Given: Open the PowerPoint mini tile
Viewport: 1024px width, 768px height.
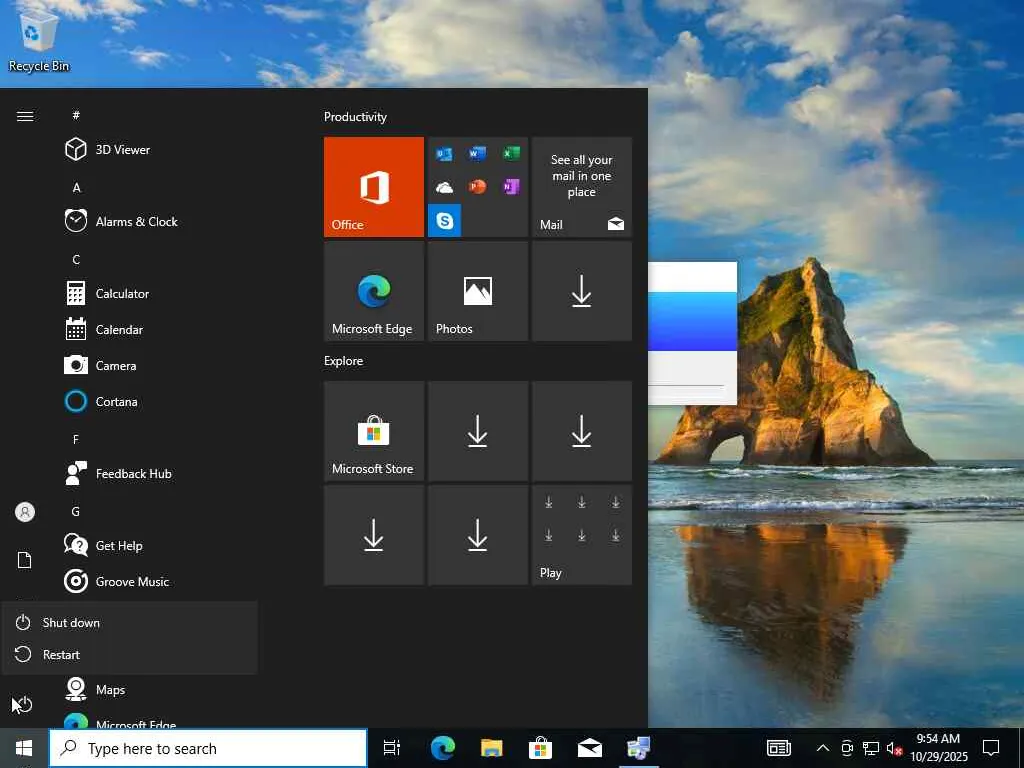Looking at the screenshot, I should [x=477, y=187].
